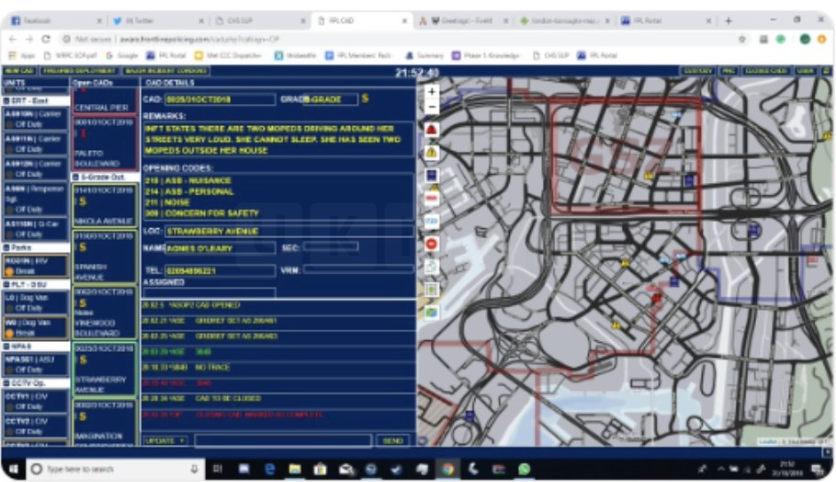Click the empty SEC field
This screenshot has width=836, height=482.
click(x=331, y=247)
